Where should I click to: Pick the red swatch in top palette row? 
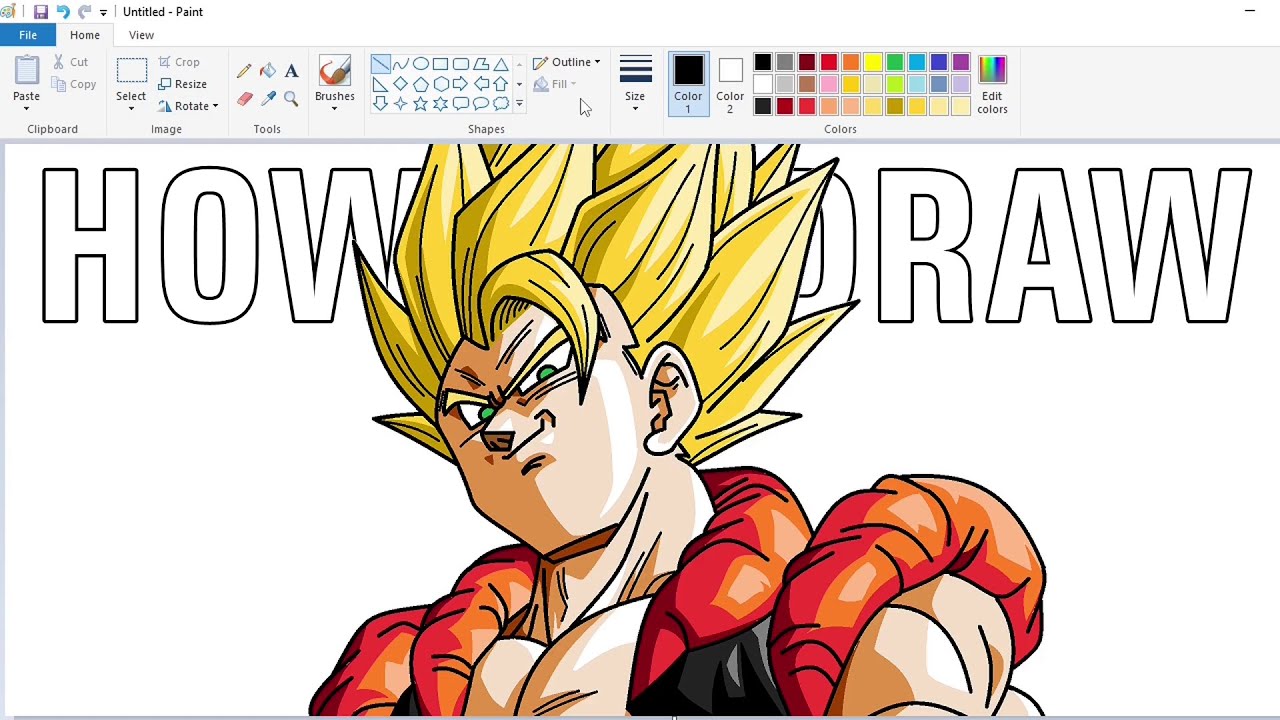(x=829, y=63)
